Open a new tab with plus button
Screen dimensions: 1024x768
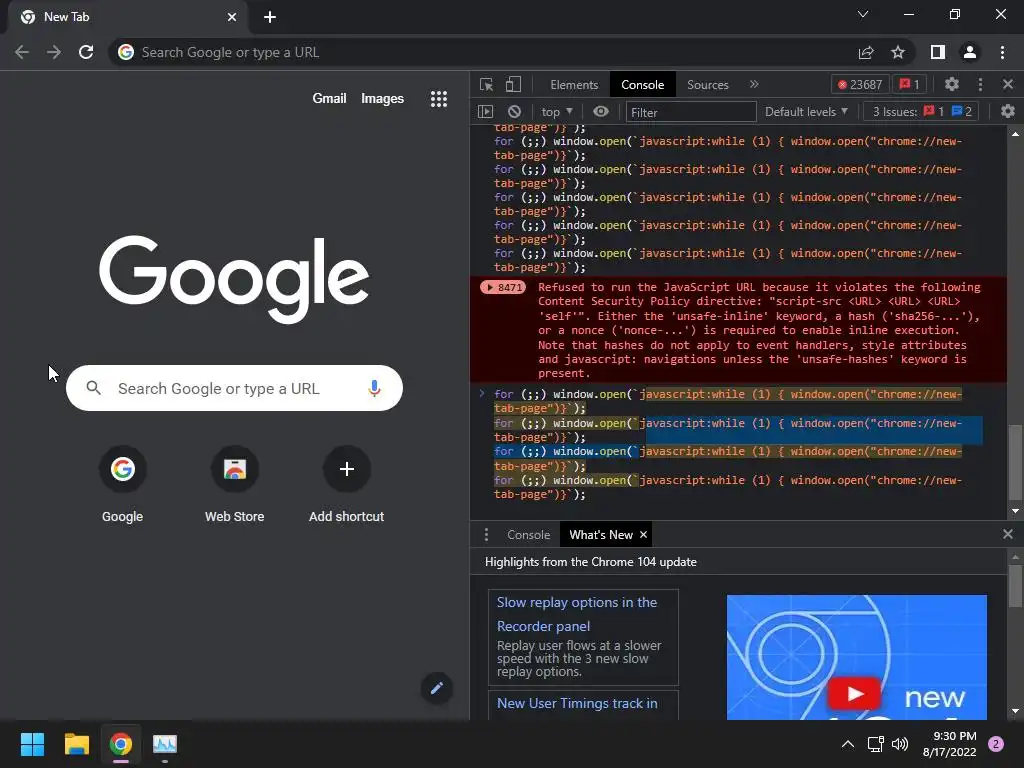[x=270, y=18]
